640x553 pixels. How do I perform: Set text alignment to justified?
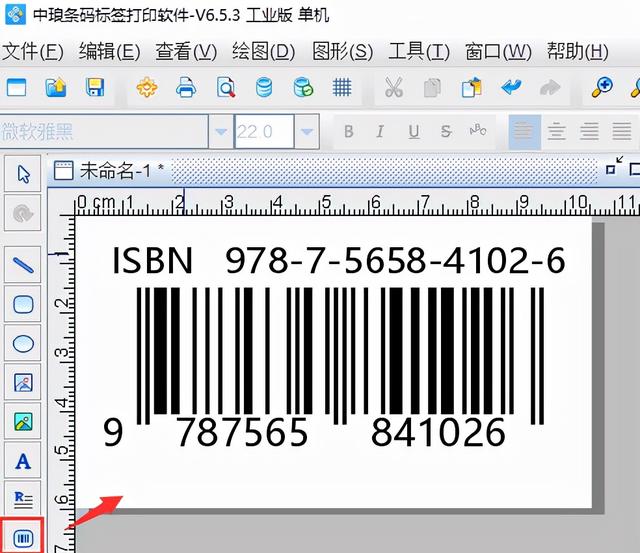(622, 131)
